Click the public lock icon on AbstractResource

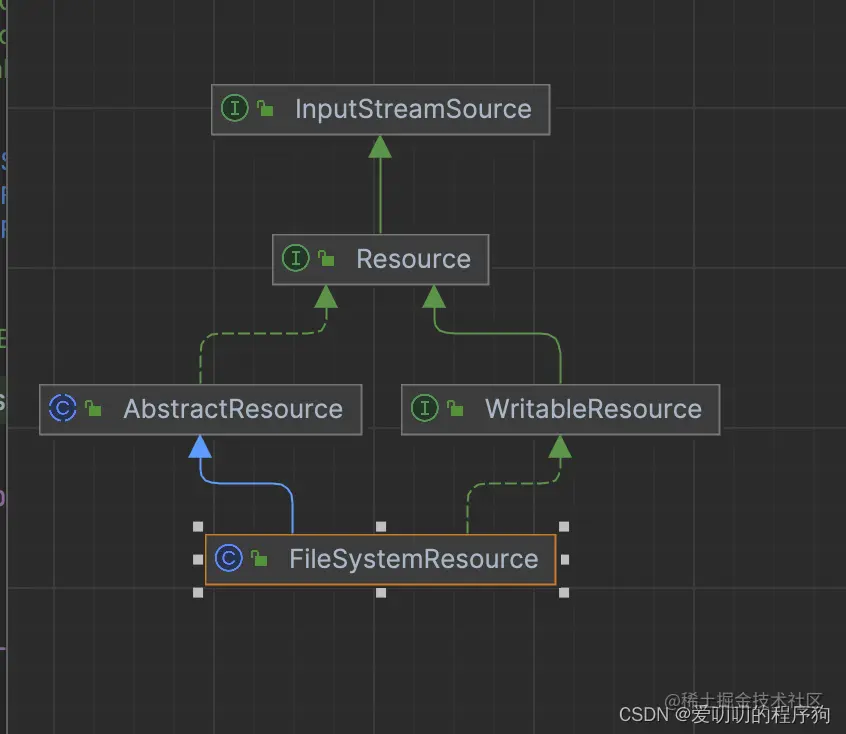[93, 409]
